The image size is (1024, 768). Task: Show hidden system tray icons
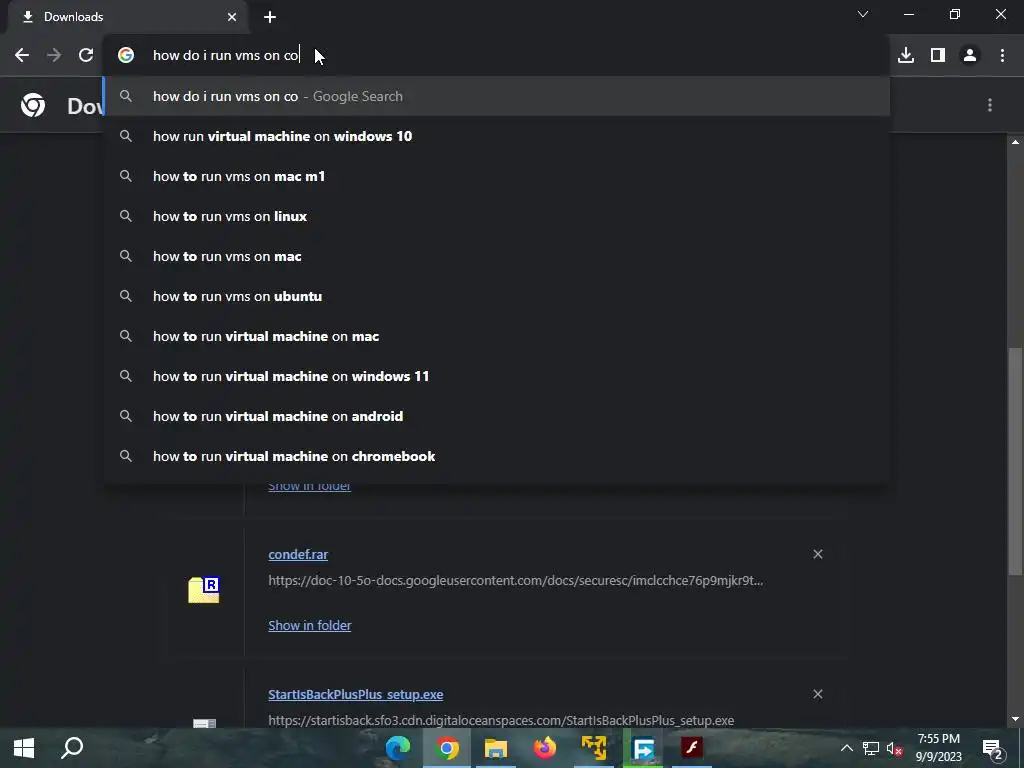coord(846,748)
